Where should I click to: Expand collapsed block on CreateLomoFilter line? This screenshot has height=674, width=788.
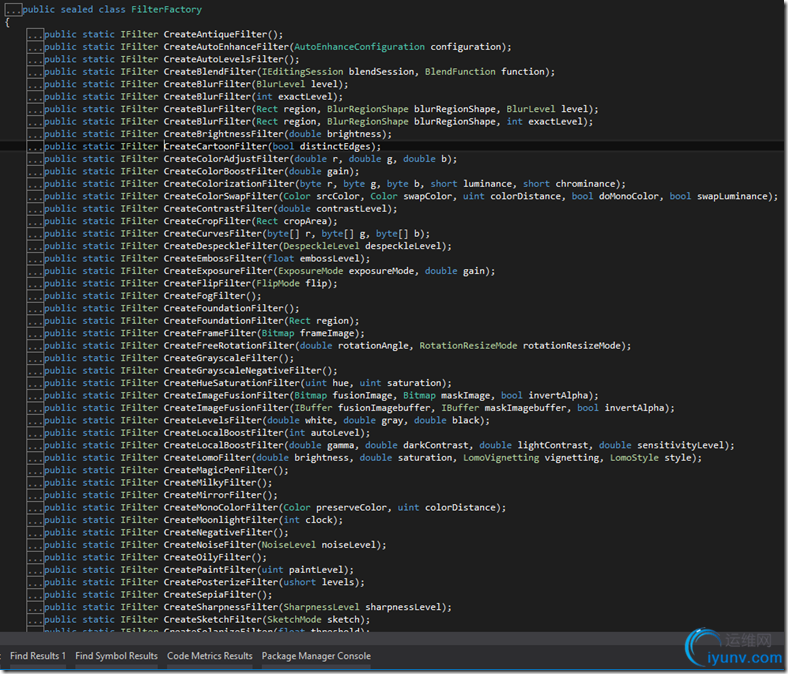click(x=35, y=458)
